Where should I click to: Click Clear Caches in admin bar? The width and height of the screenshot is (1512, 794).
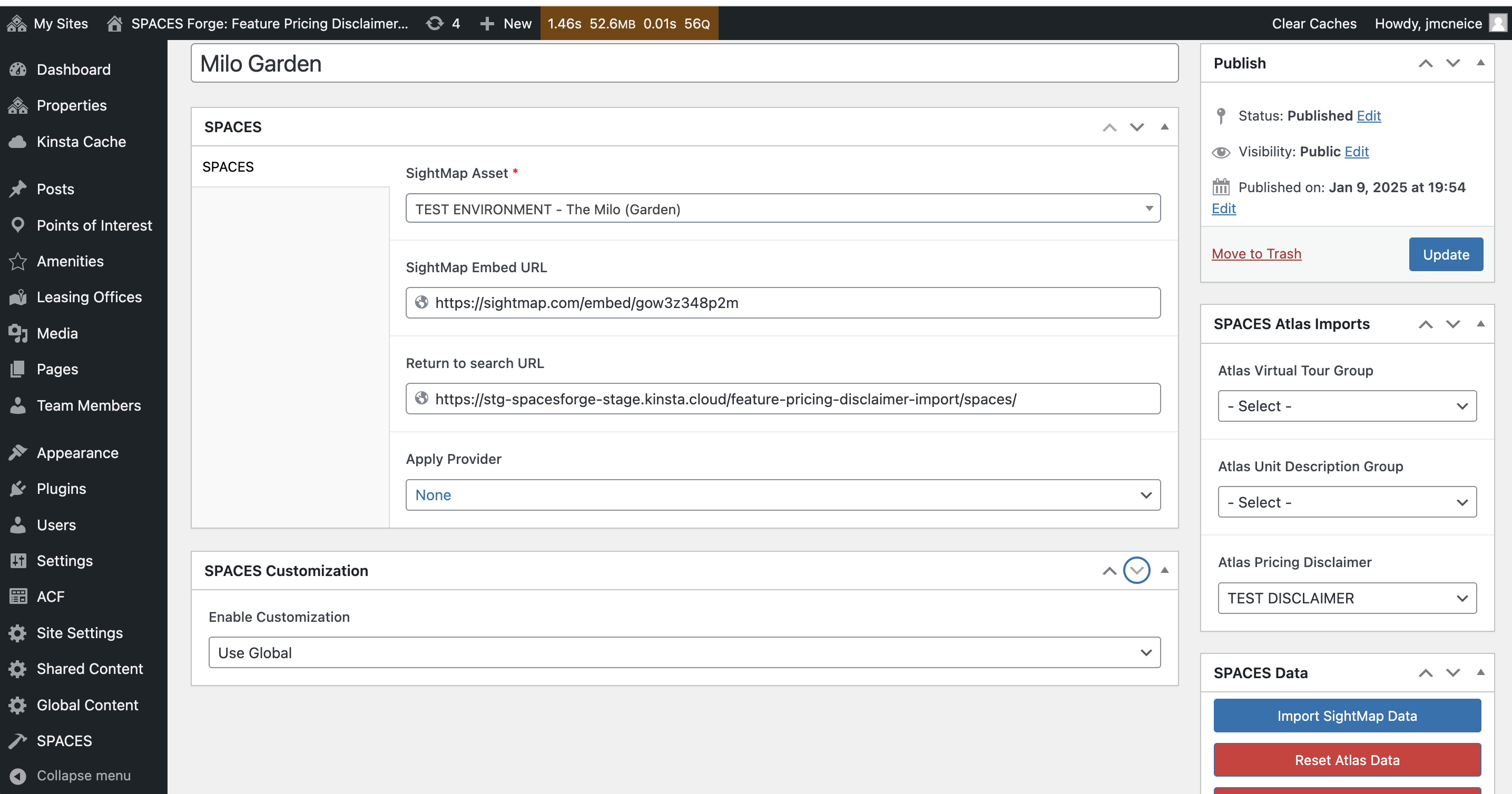1313,24
